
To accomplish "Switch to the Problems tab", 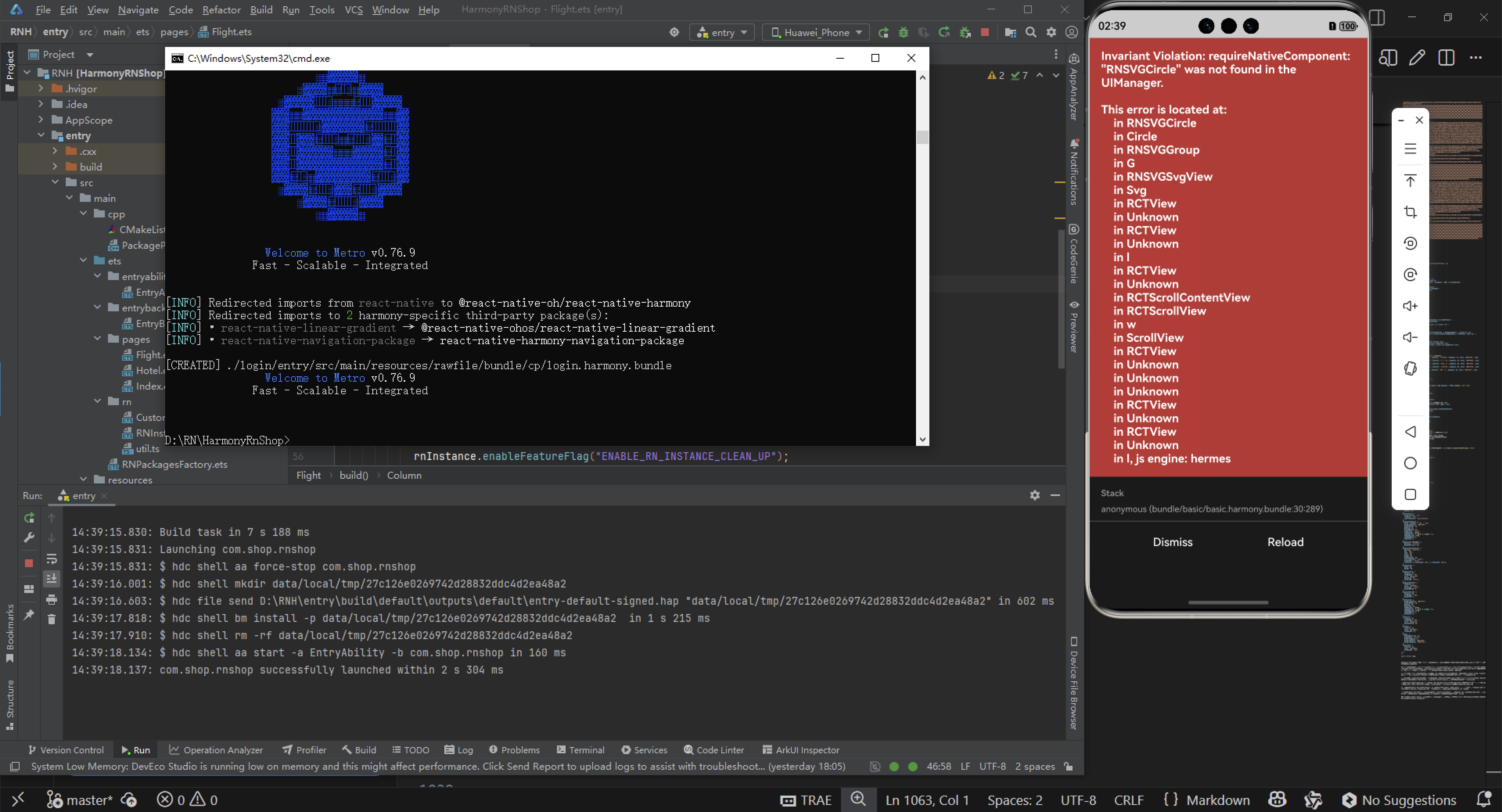I will pyautogui.click(x=514, y=750).
